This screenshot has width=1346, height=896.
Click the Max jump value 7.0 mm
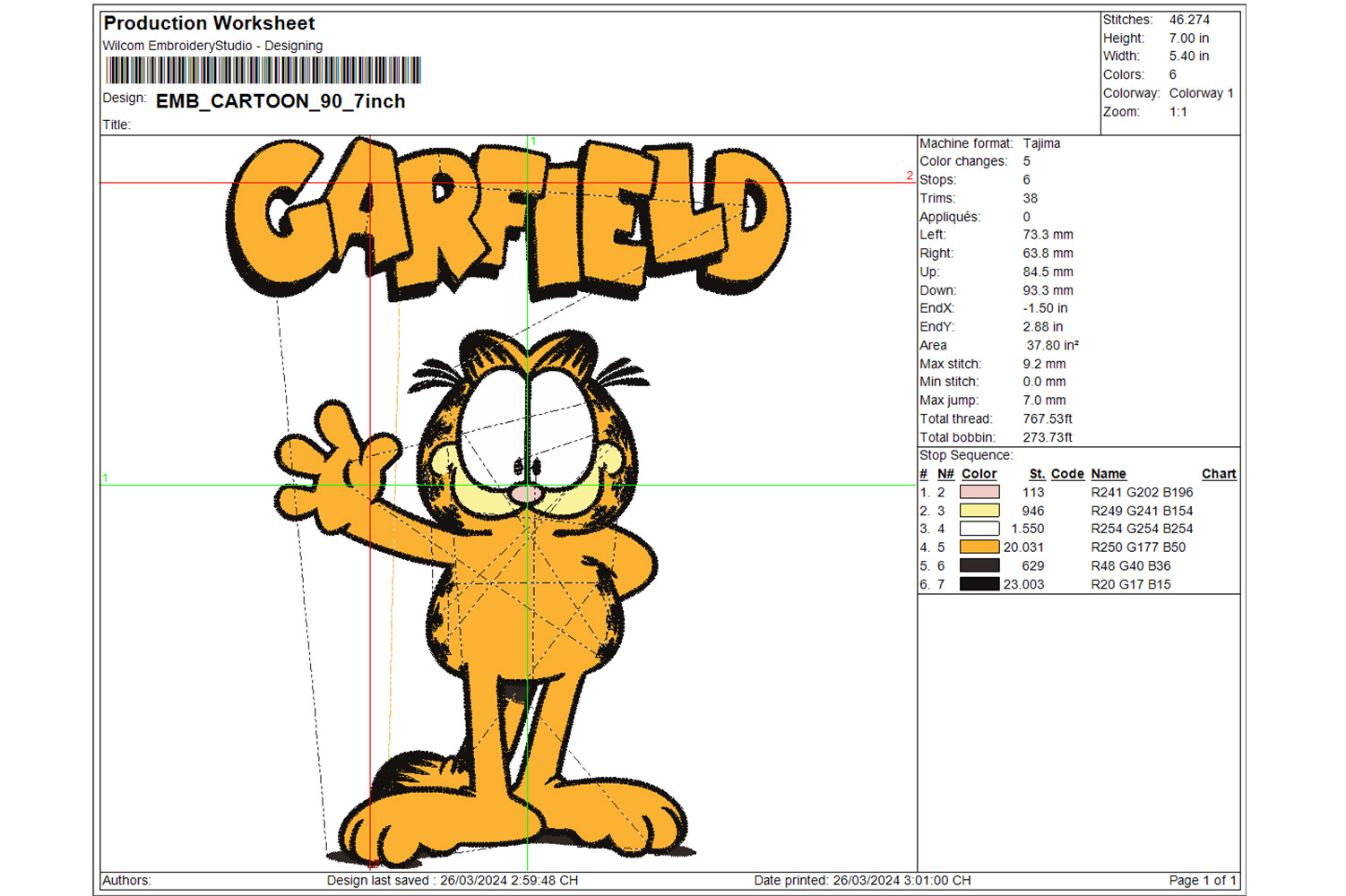[x=1044, y=401]
